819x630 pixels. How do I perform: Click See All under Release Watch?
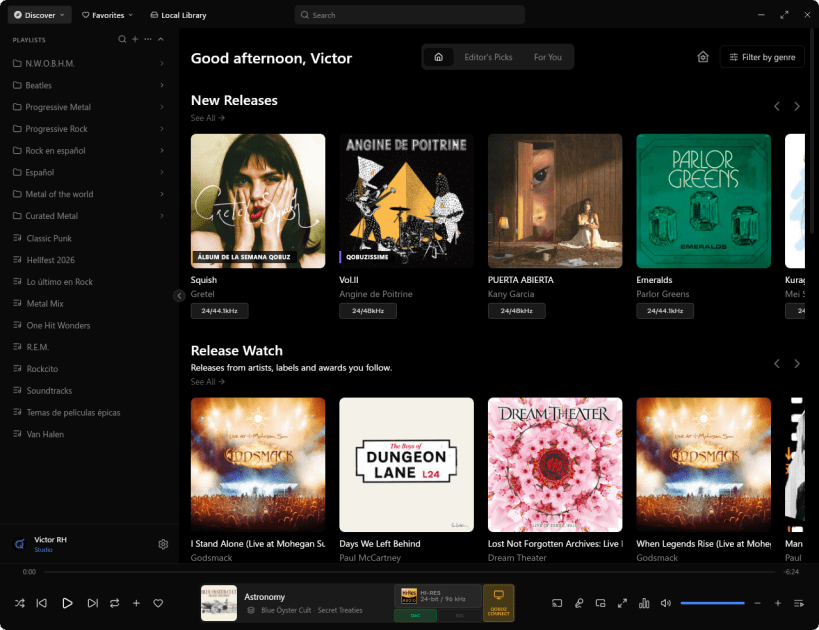[207, 382]
